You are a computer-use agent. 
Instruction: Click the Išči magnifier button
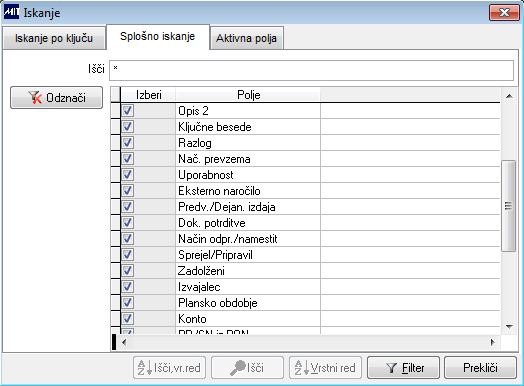pyautogui.click(x=248, y=368)
